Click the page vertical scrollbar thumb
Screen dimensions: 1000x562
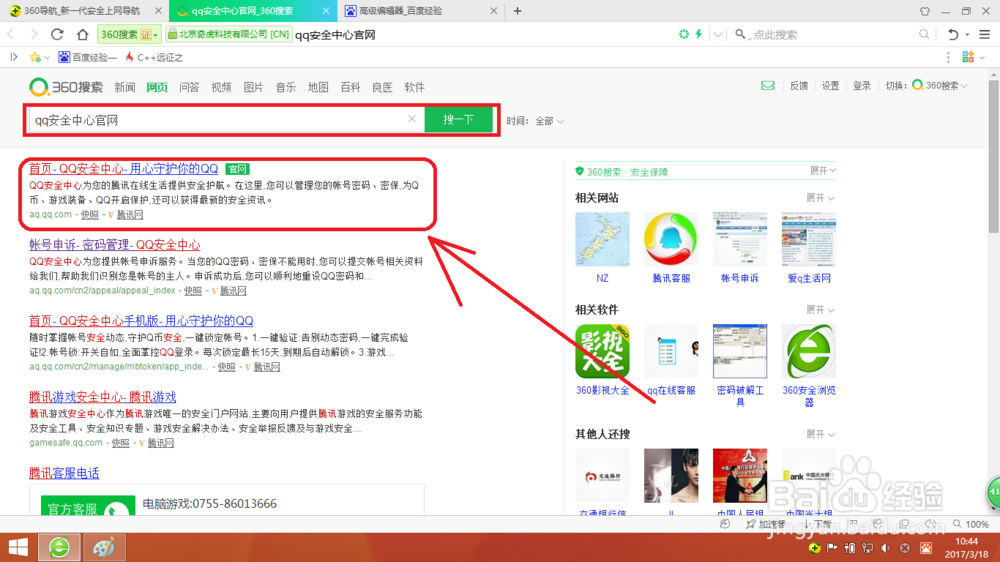pos(994,156)
